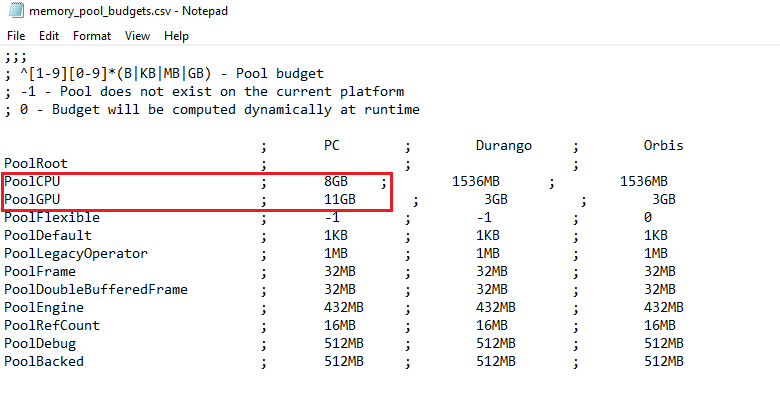Screen dimensions: 780x402
Task: Click the 11GB value for PoolGPU
Action: tap(340, 199)
